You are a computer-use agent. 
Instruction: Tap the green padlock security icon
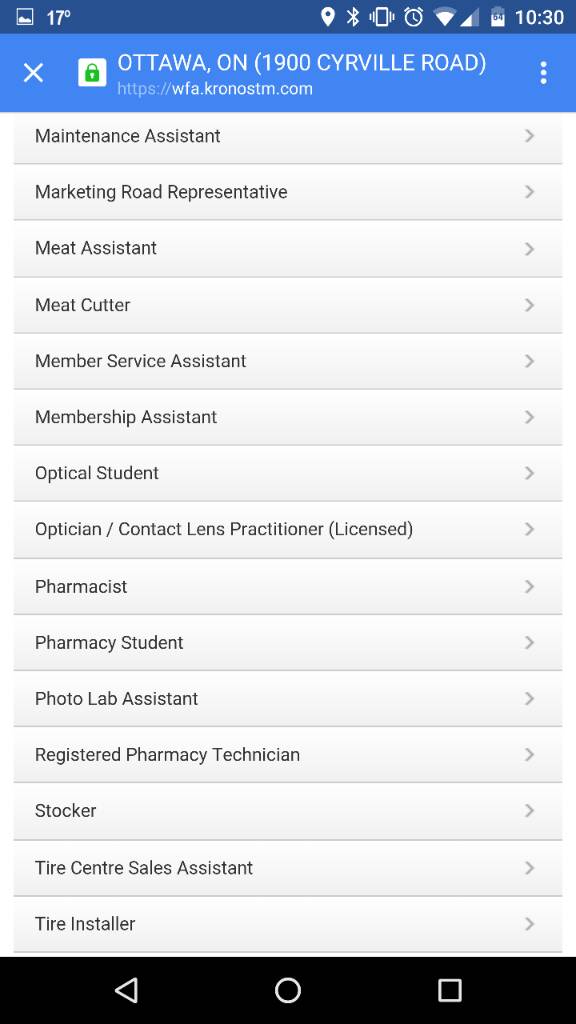coord(92,72)
